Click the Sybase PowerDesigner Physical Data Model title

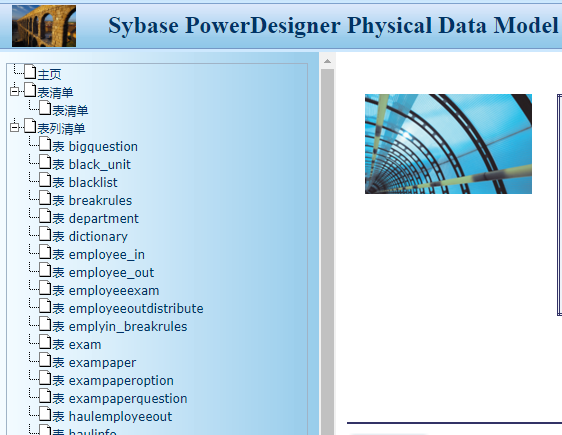tap(333, 26)
